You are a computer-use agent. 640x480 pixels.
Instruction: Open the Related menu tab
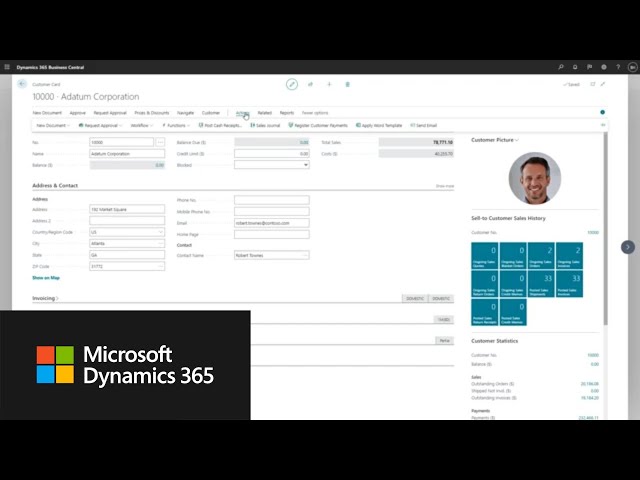264,113
